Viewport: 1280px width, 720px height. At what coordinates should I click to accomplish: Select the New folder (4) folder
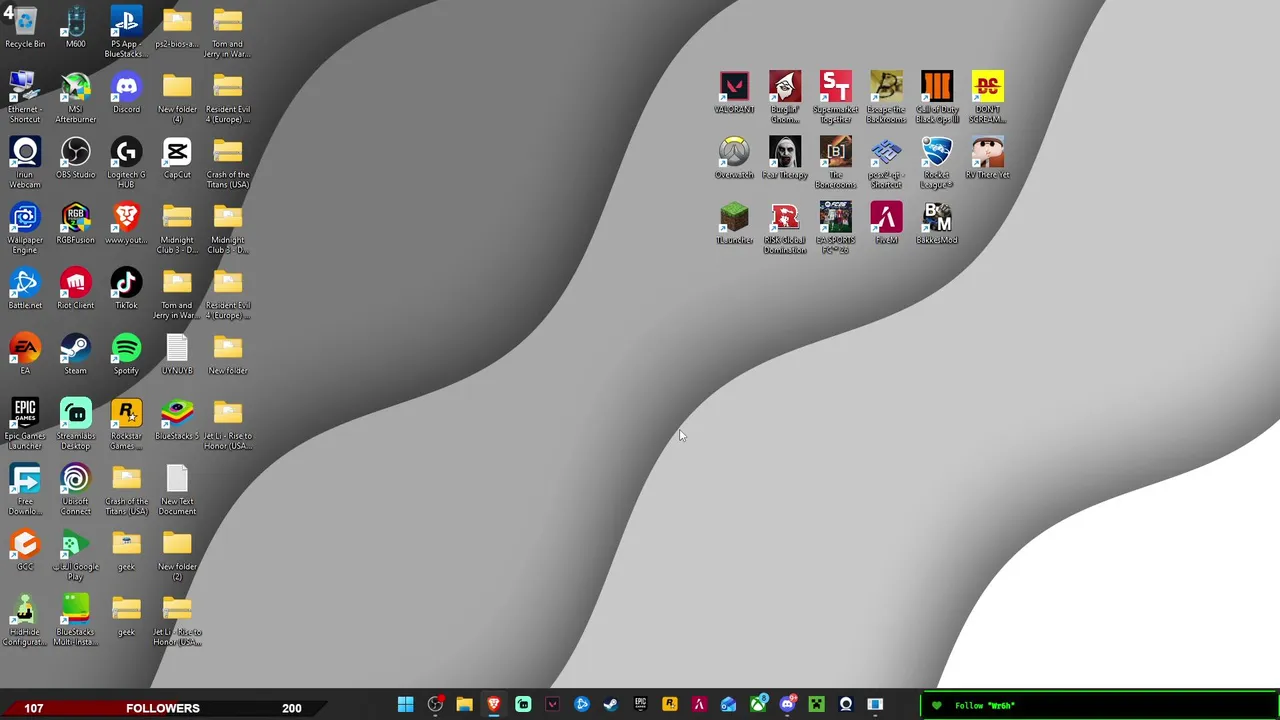point(177,97)
